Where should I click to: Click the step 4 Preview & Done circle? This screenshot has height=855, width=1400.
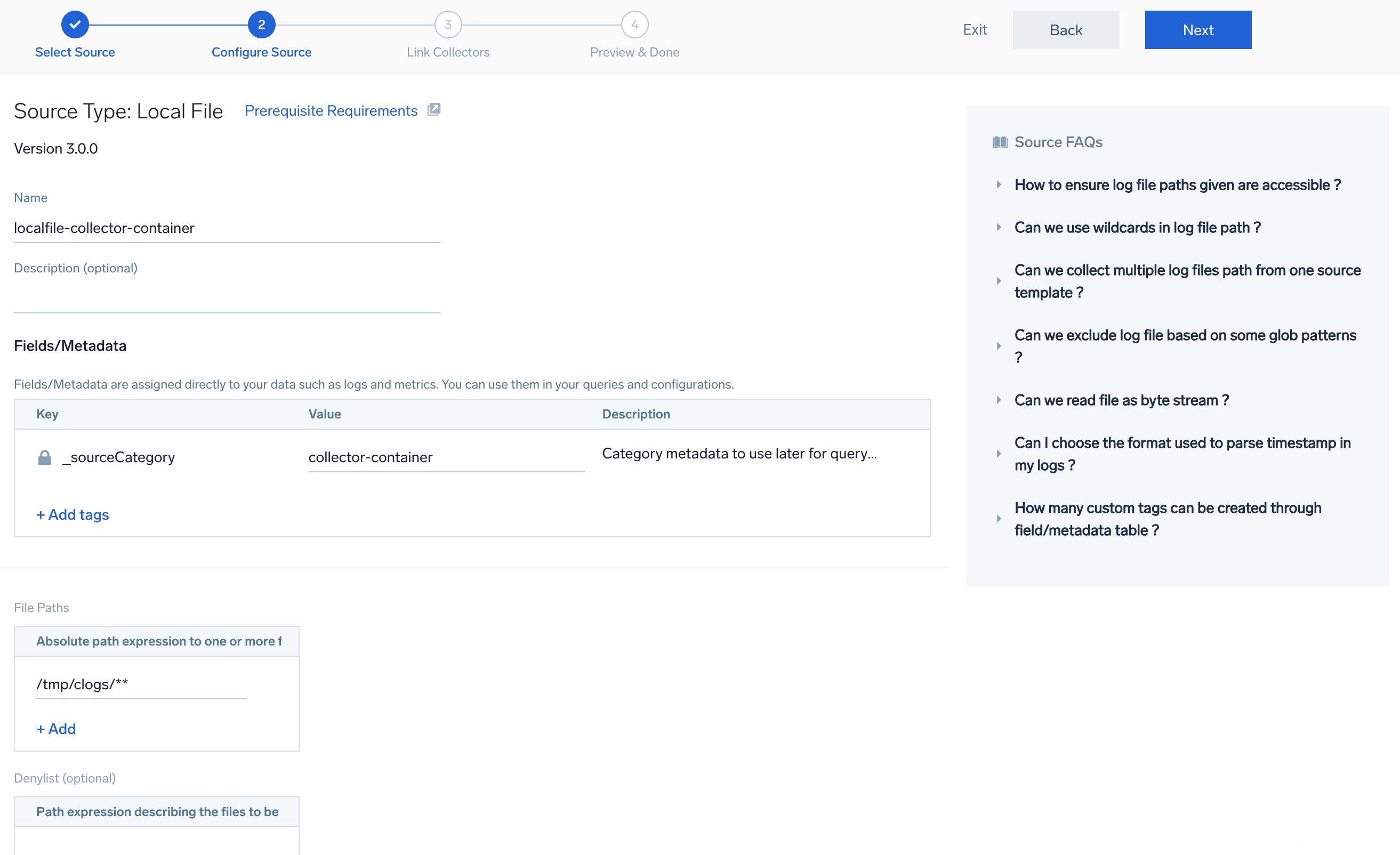pos(634,25)
